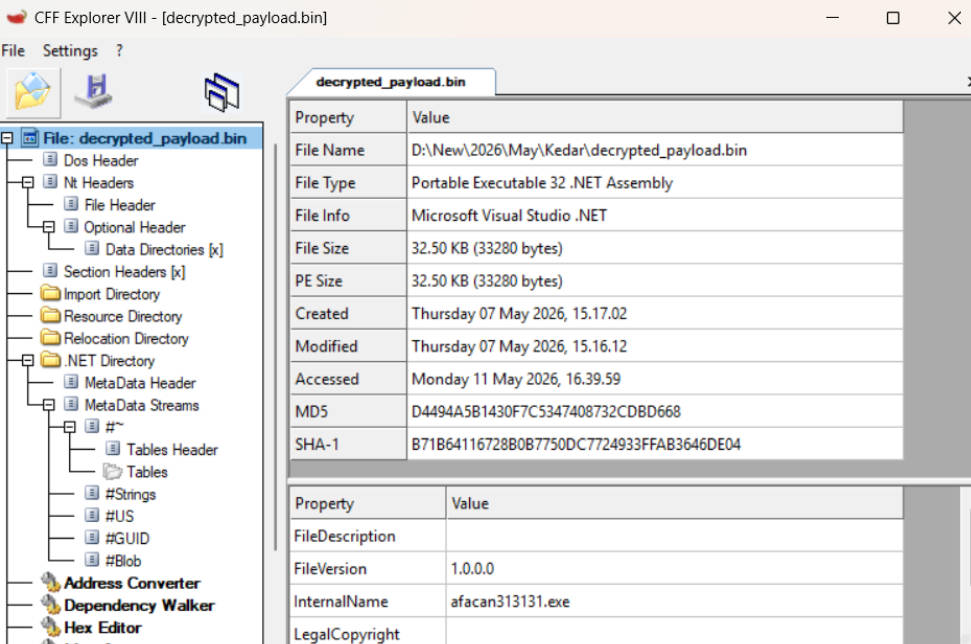Image resolution: width=971 pixels, height=644 pixels.
Task: Click the File Size value 32.50 KB
Action: click(487, 248)
